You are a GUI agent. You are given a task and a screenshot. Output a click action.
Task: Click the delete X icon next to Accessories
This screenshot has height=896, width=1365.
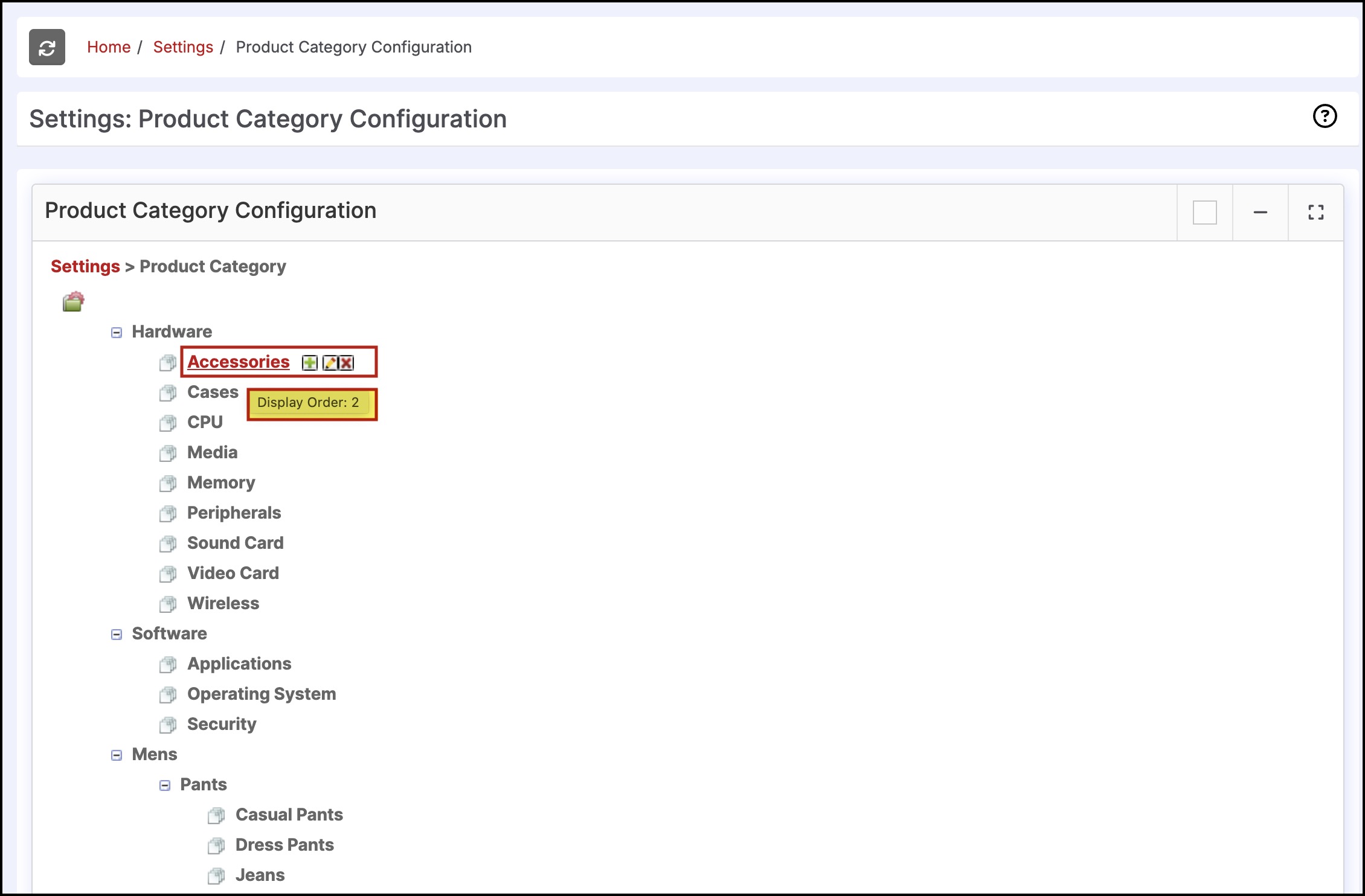click(x=346, y=362)
